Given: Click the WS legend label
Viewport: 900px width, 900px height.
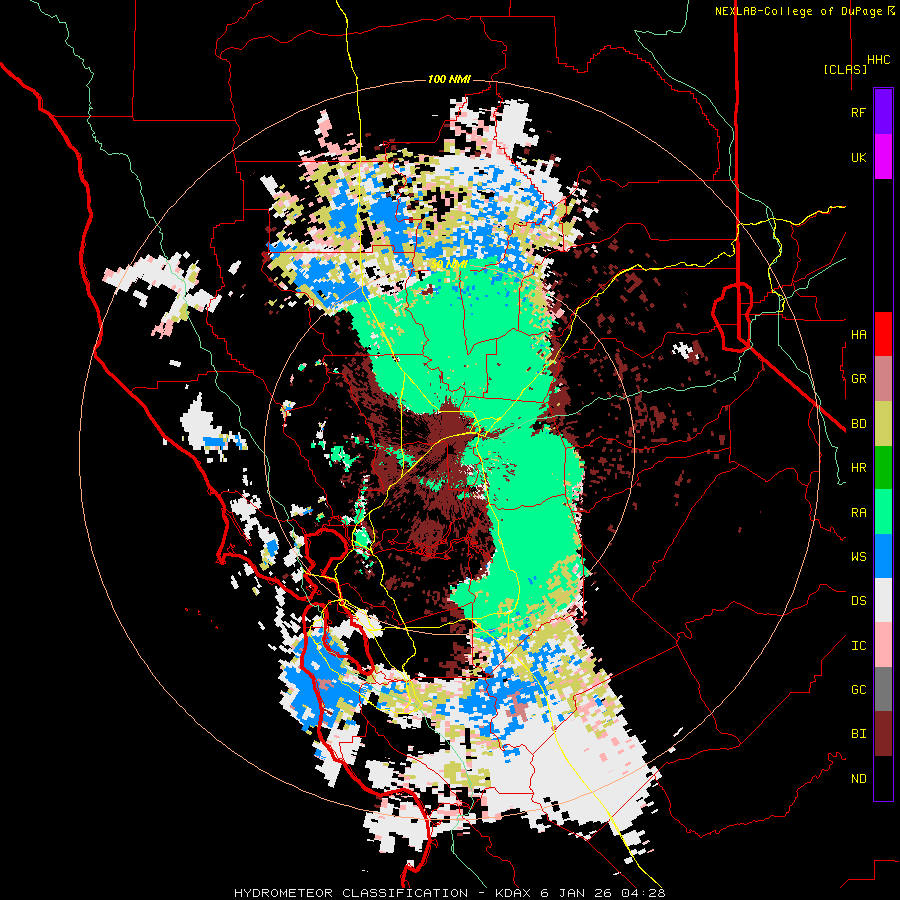Looking at the screenshot, I should coord(858,556).
